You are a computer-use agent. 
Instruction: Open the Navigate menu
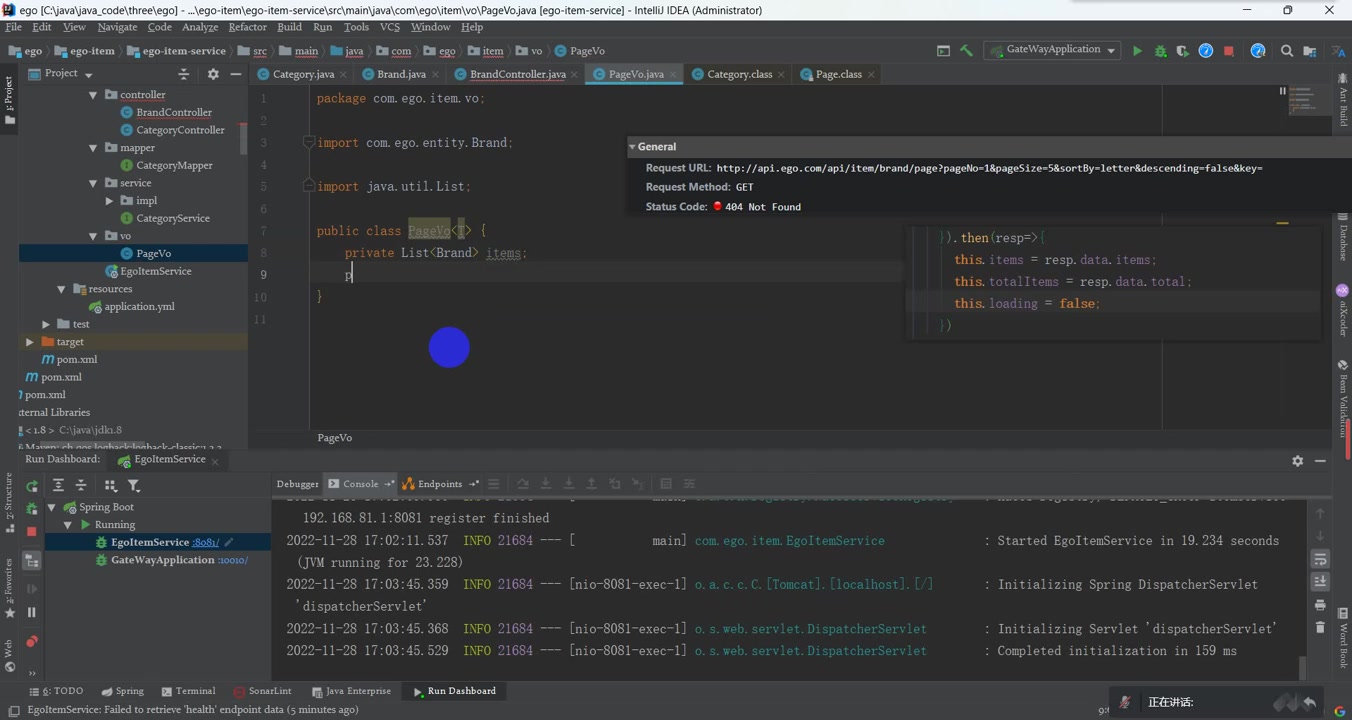pyautogui.click(x=117, y=27)
